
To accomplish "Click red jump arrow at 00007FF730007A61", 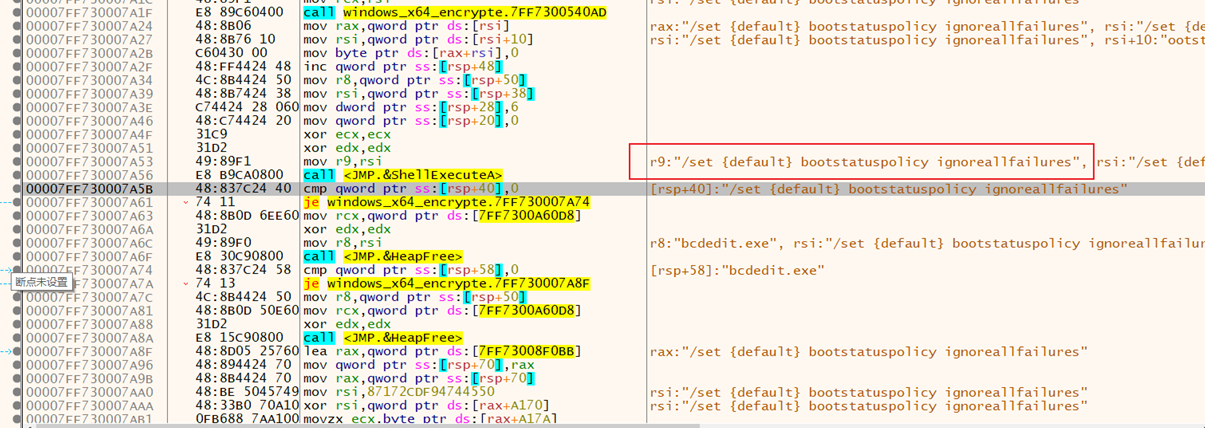I will click(186, 202).
